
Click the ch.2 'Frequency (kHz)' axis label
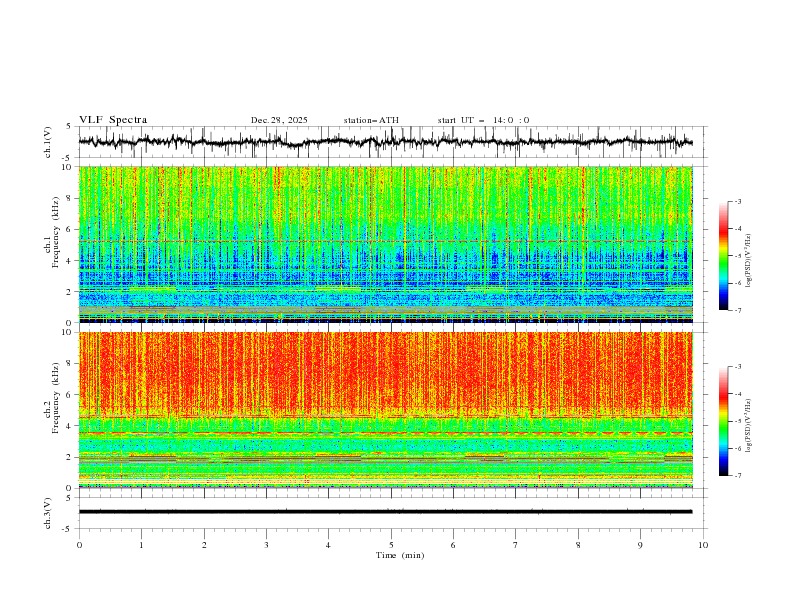click(56, 398)
